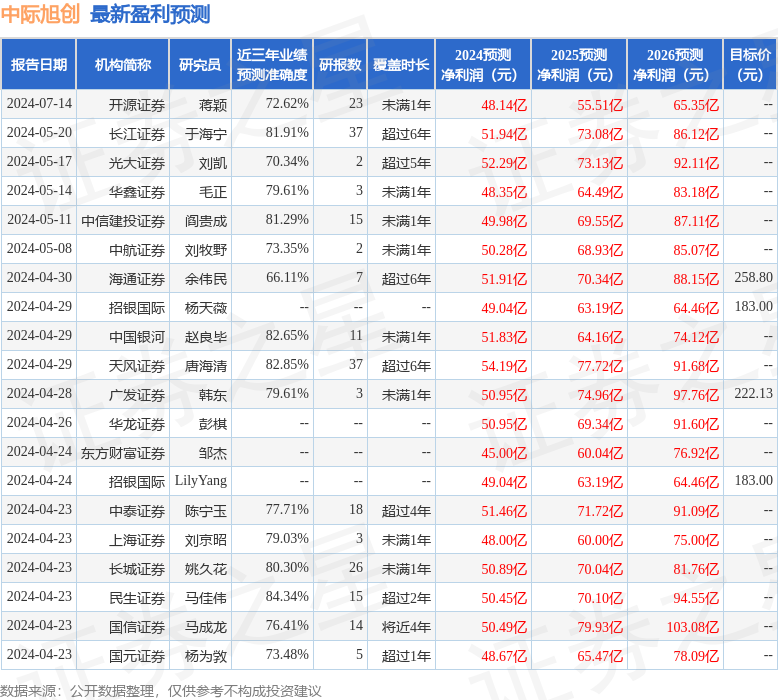Click the 研报数 column header
Viewport: 778px width, 700px height.
click(340, 64)
